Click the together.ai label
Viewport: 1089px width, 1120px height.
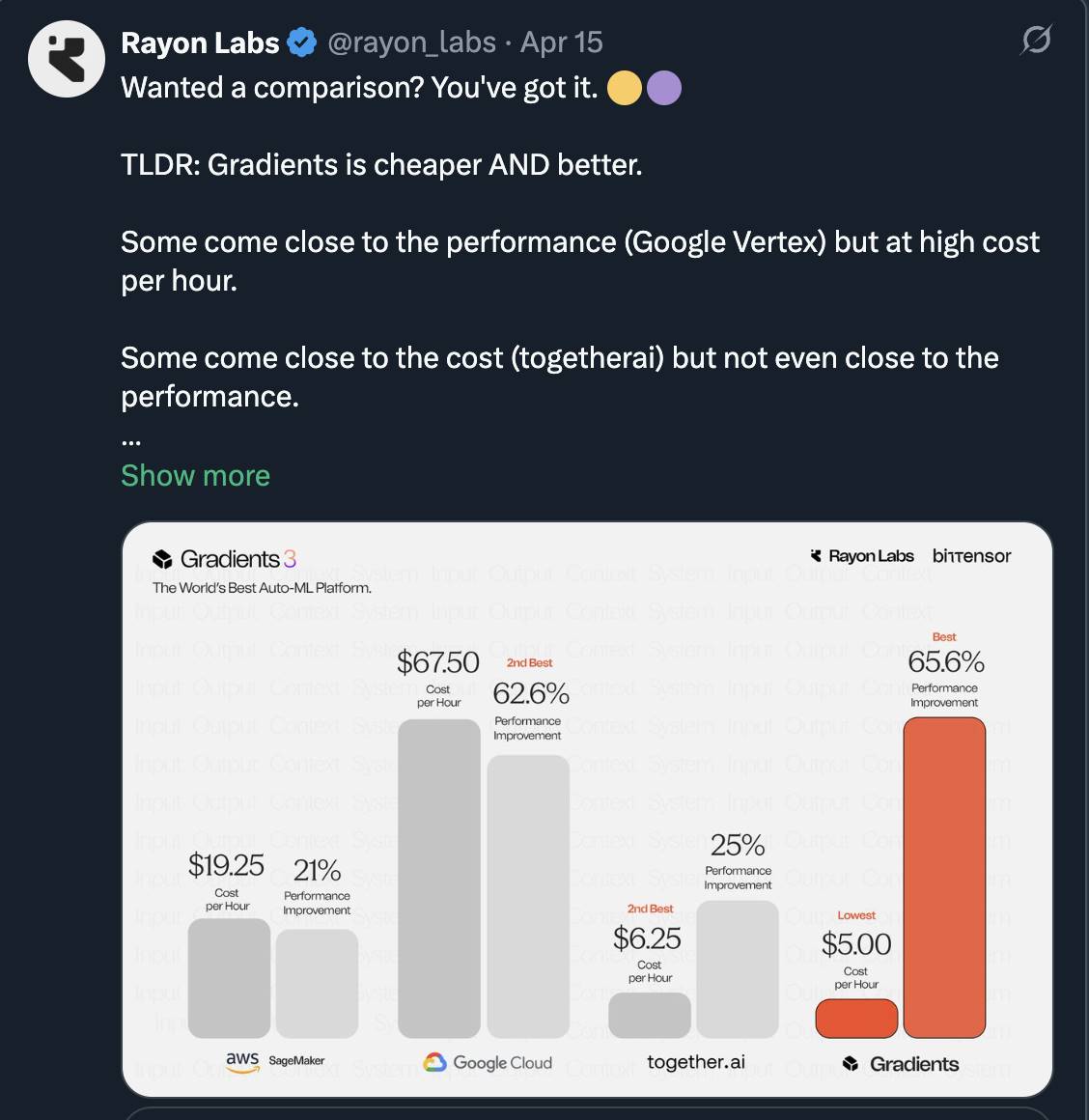pyautogui.click(x=696, y=1062)
